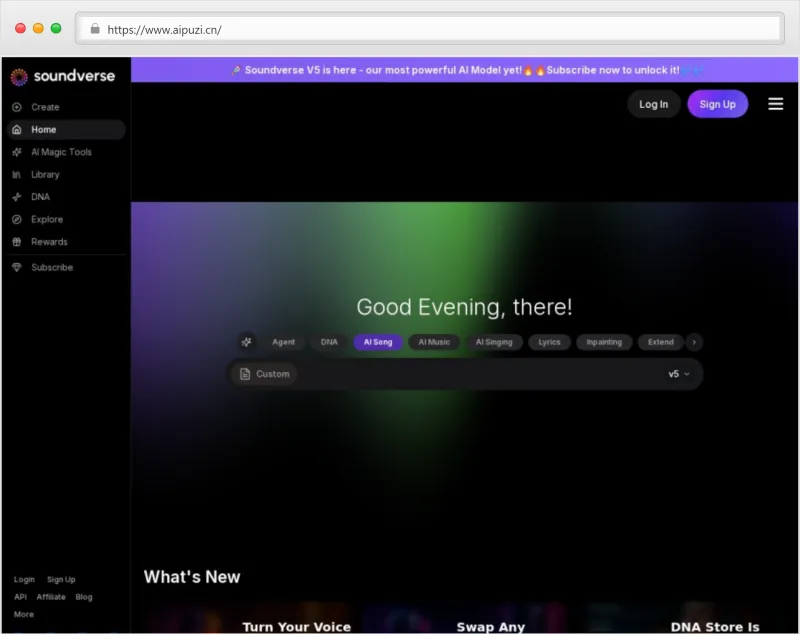Screen dimensions: 800x634
Task: Open the Affiliate link in sidebar footer
Action: point(51,597)
